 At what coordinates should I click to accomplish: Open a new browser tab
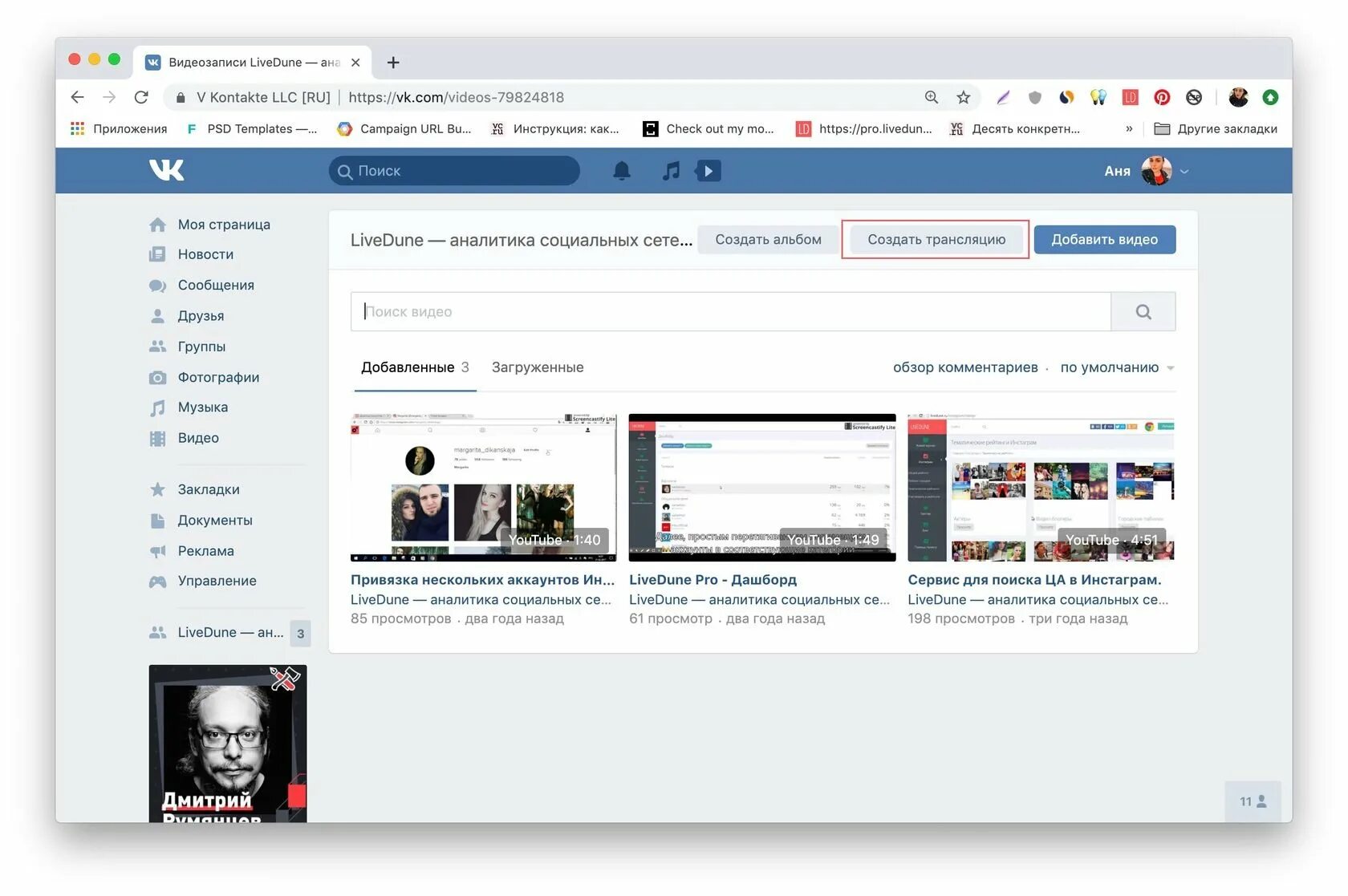[x=393, y=63]
